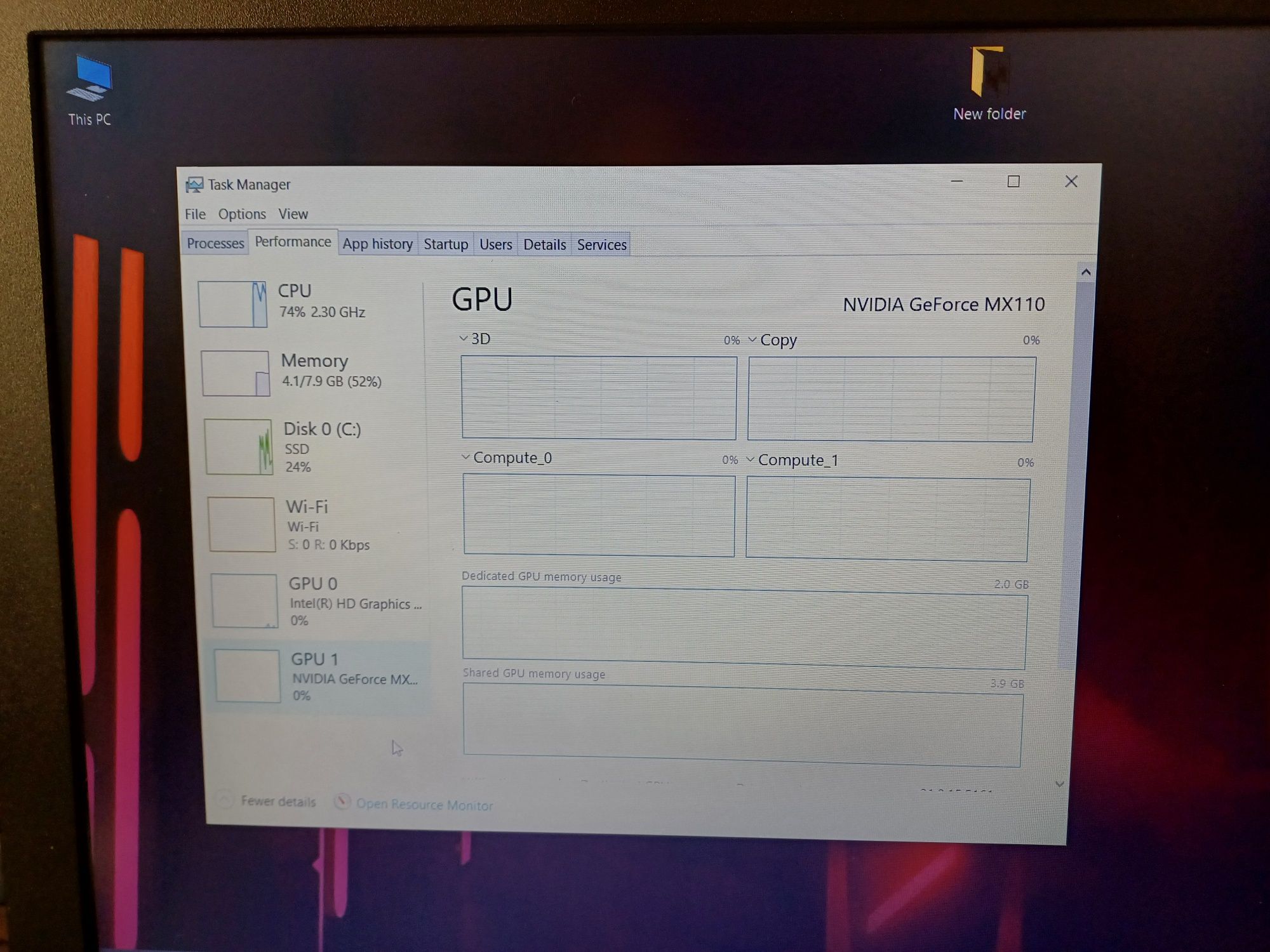1270x952 pixels.
Task: Click the Copy engine usage graph
Action: [x=891, y=399]
